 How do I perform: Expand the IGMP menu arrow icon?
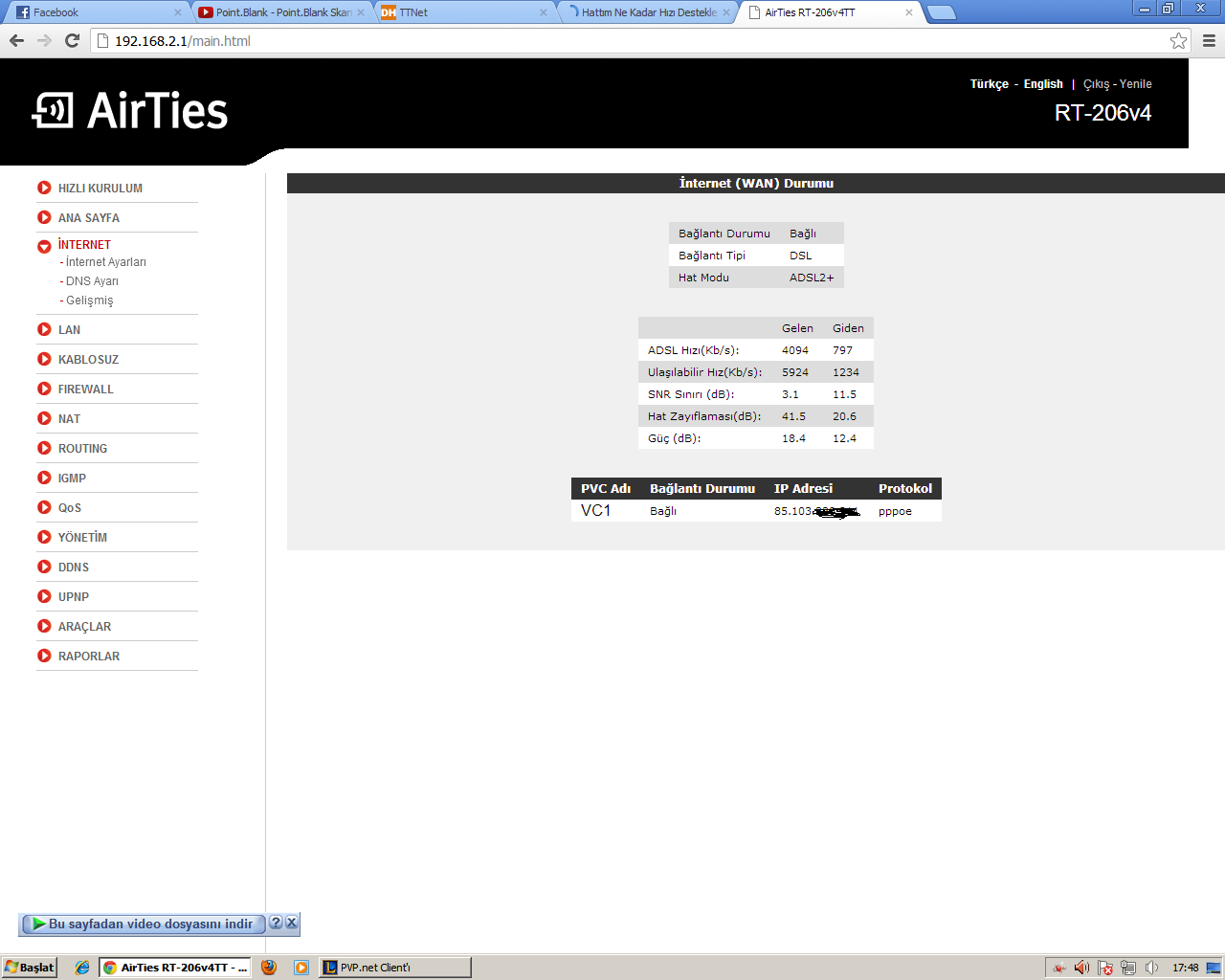[44, 478]
